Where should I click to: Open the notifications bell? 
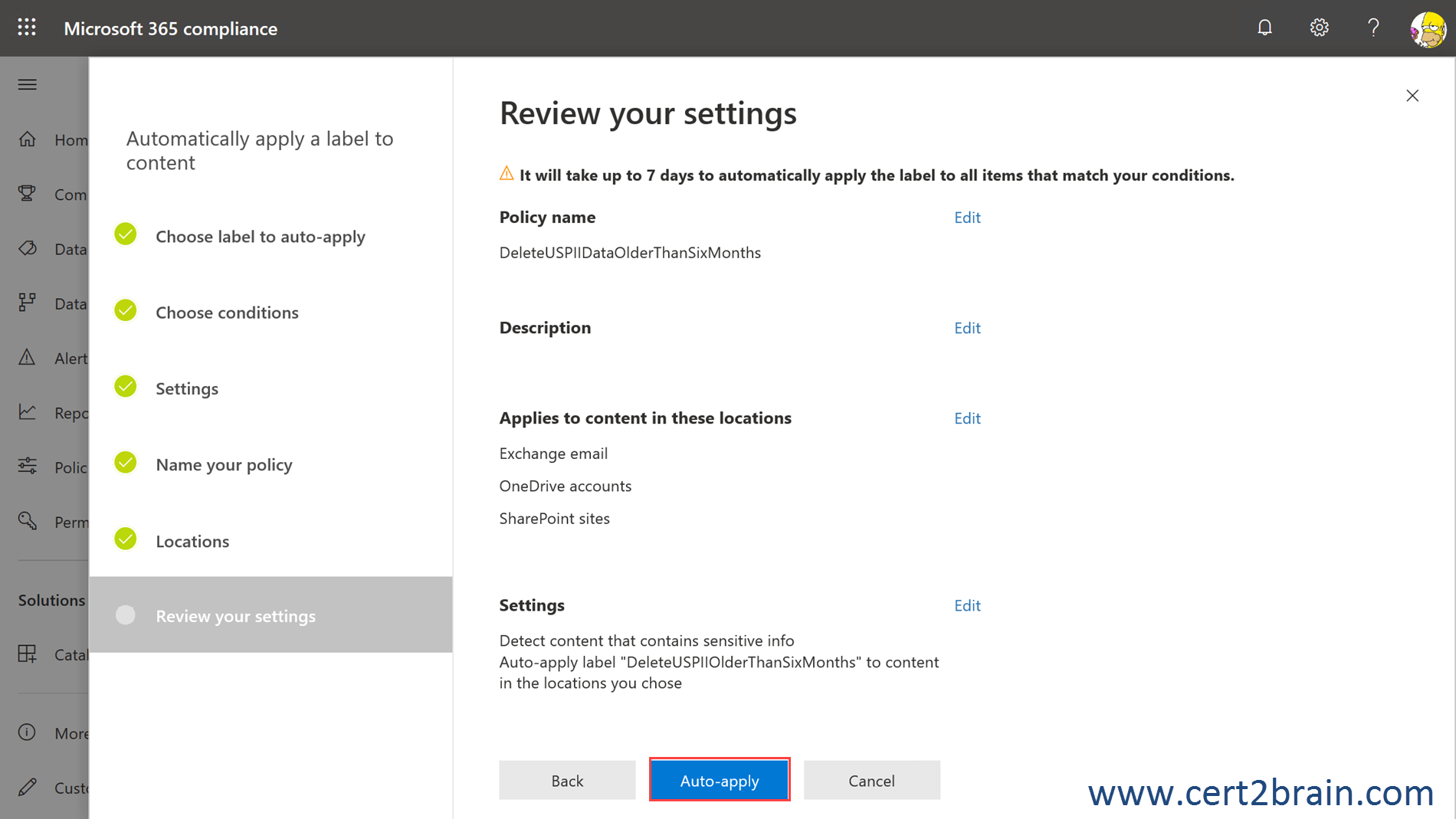tap(1264, 28)
